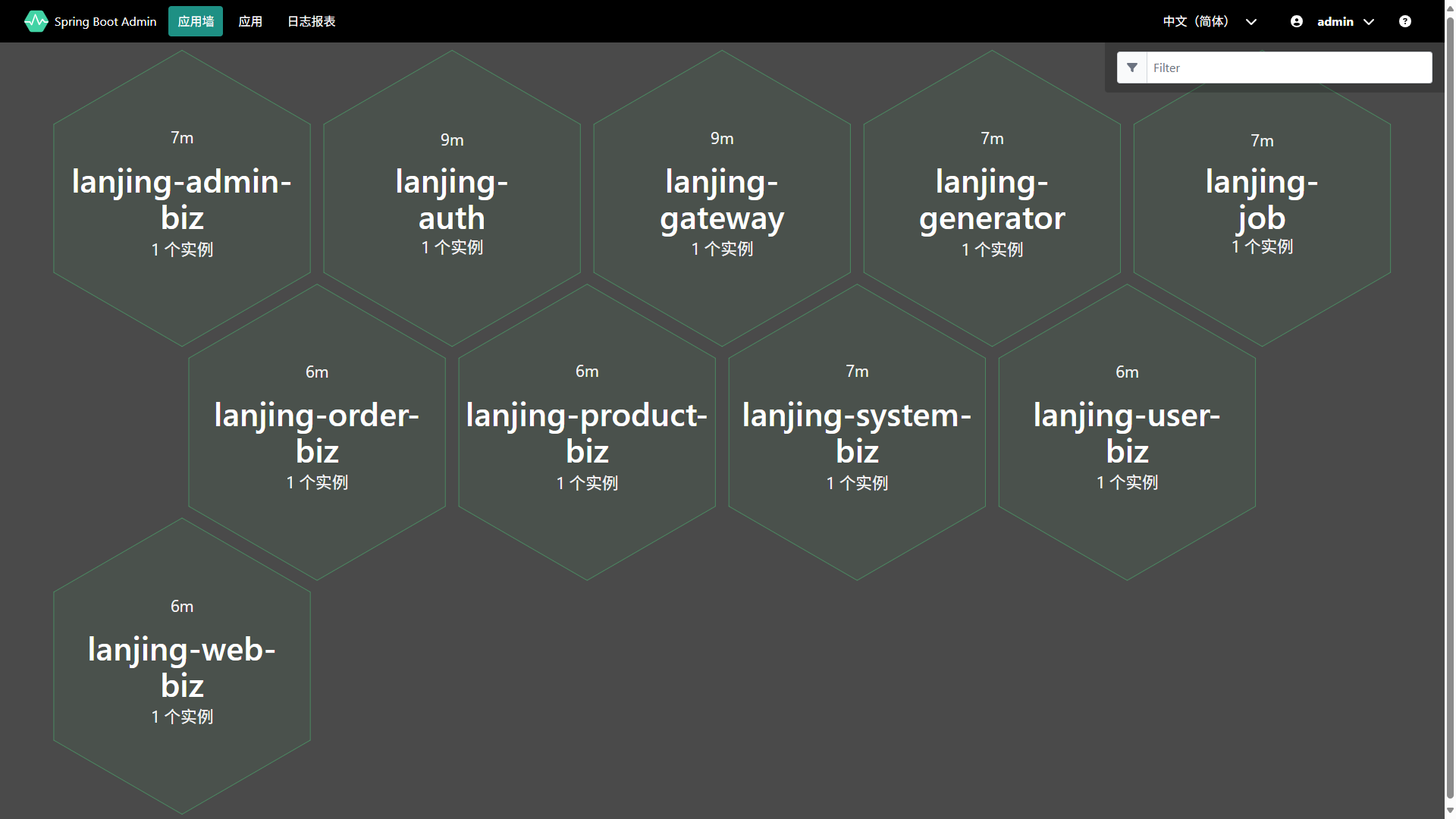Screen dimensions: 1456x819
Task: Select the lanjing-system-biz hexagon tile
Action: click(857, 432)
